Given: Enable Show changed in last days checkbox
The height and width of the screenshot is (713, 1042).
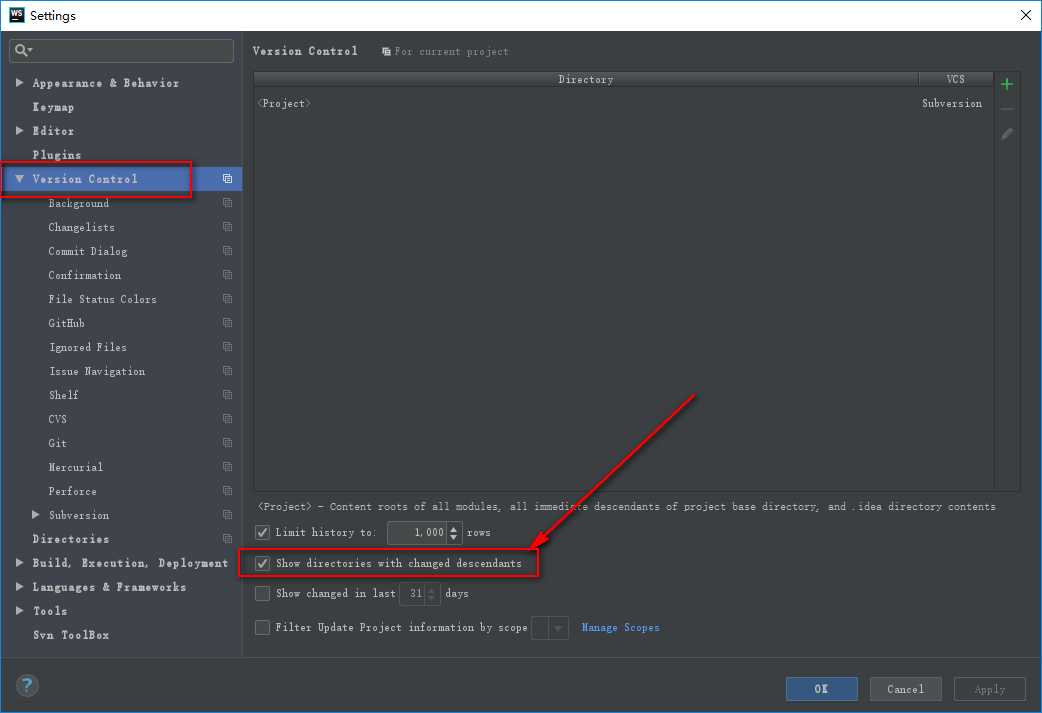Looking at the screenshot, I should tap(262, 593).
